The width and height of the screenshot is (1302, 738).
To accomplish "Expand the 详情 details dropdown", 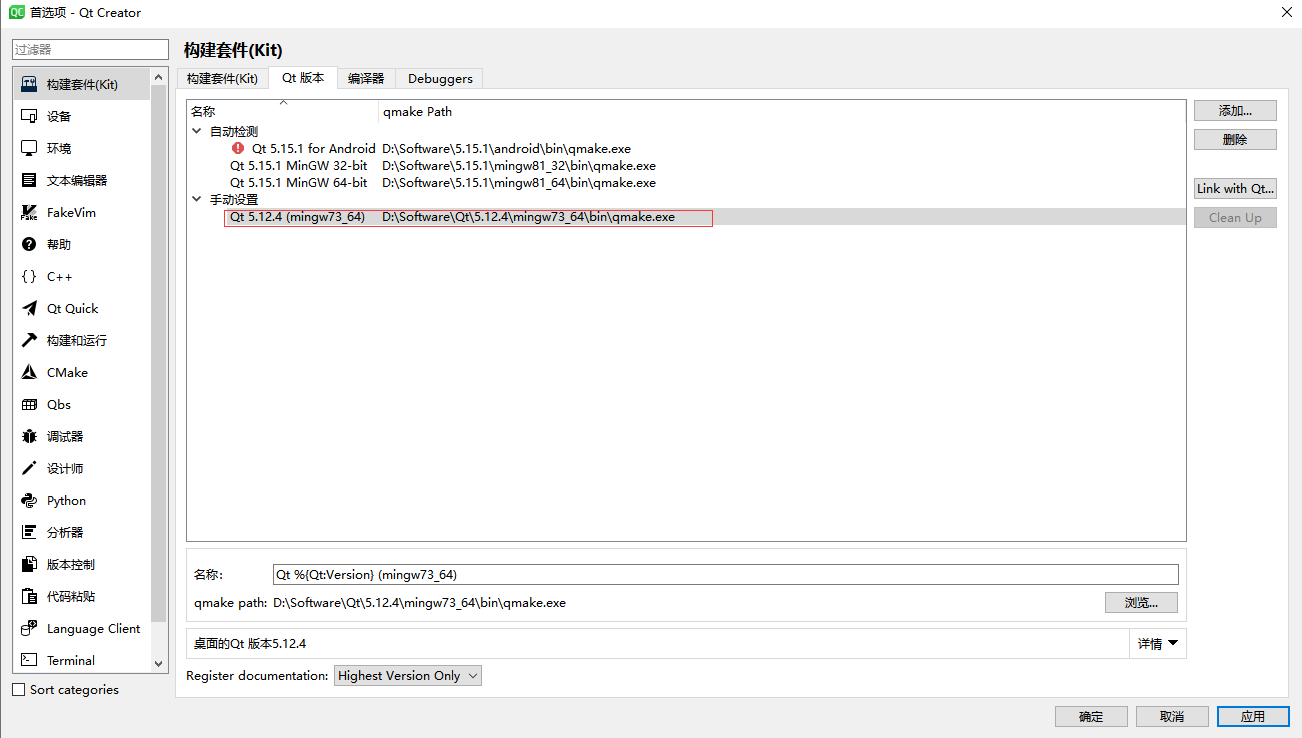I will coord(1158,644).
